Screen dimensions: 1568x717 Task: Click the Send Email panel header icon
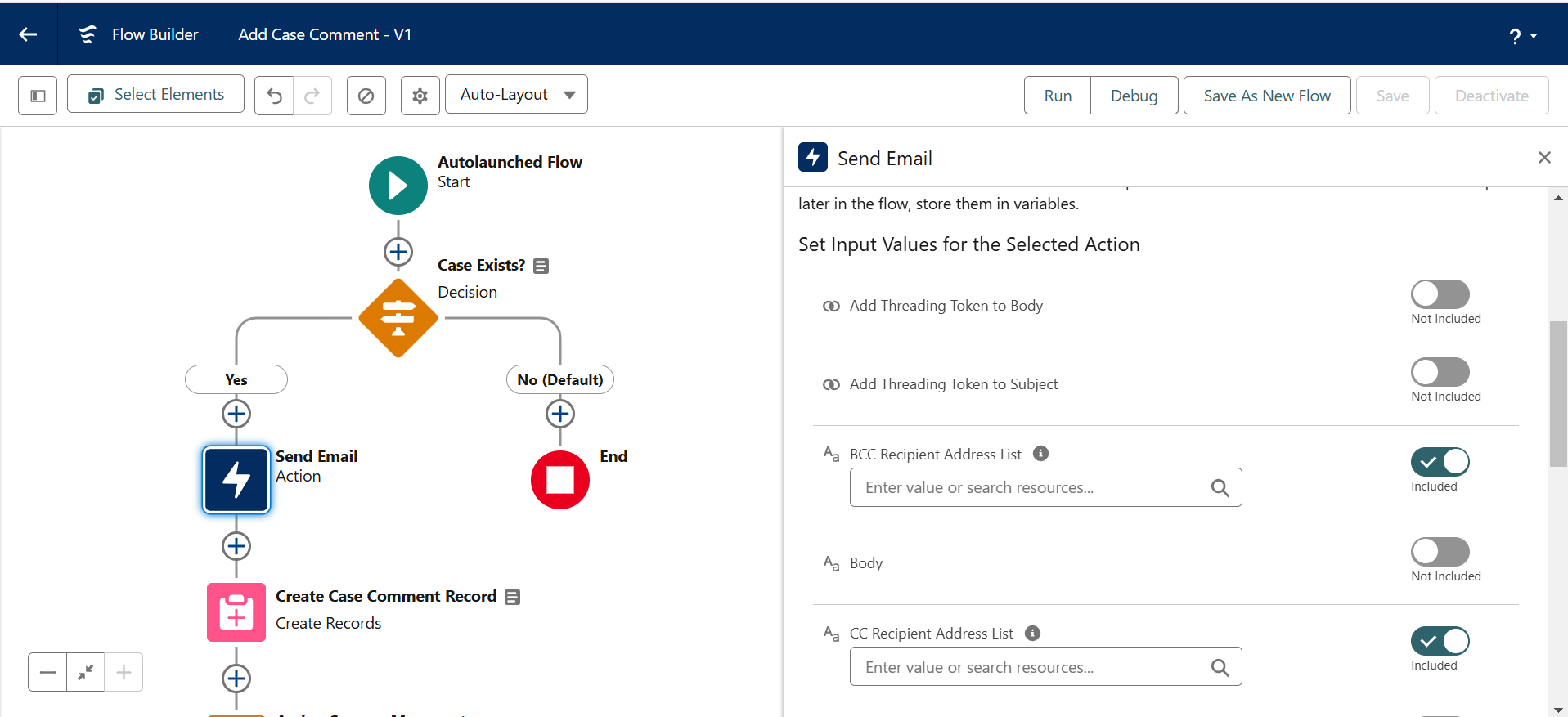click(x=813, y=157)
